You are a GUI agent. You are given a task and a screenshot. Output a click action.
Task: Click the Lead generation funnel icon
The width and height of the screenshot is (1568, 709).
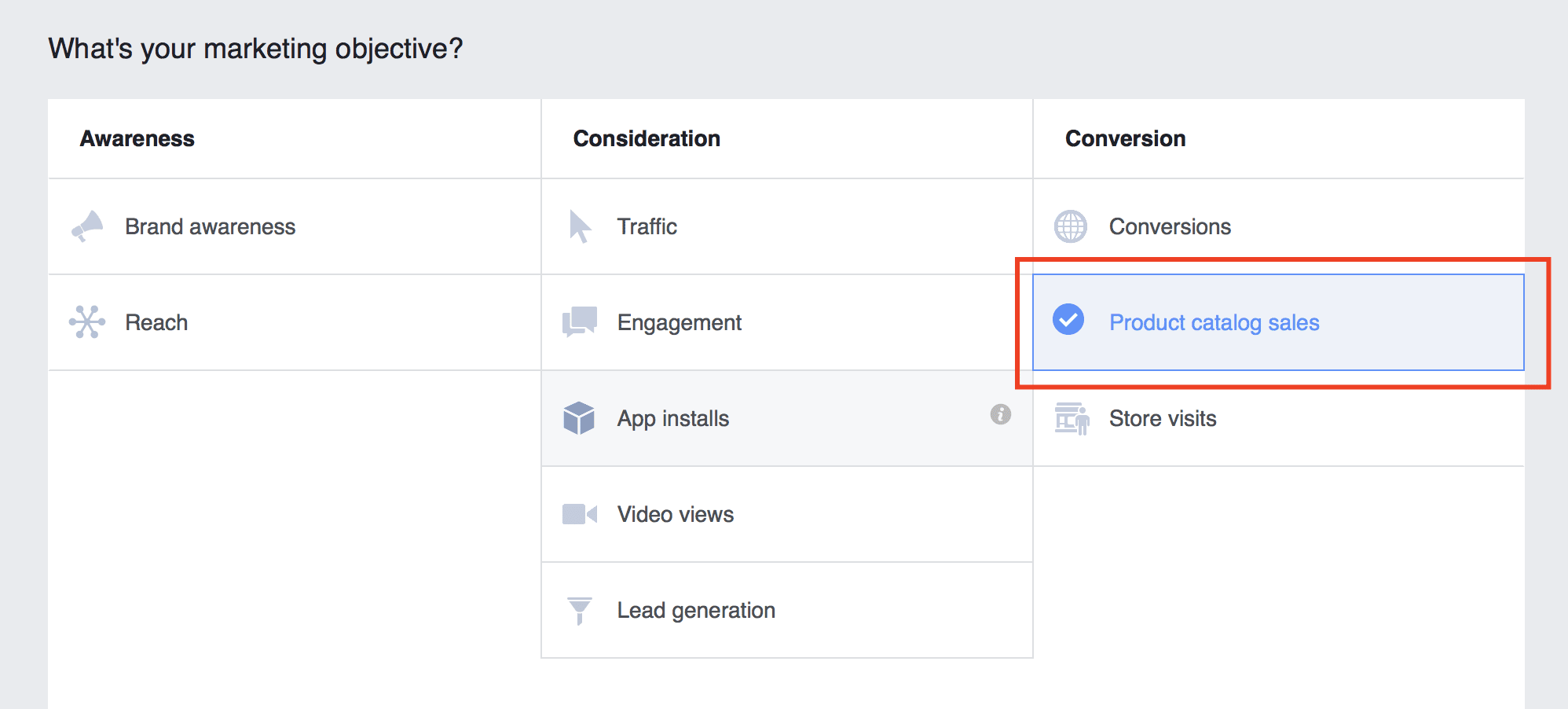[x=580, y=610]
